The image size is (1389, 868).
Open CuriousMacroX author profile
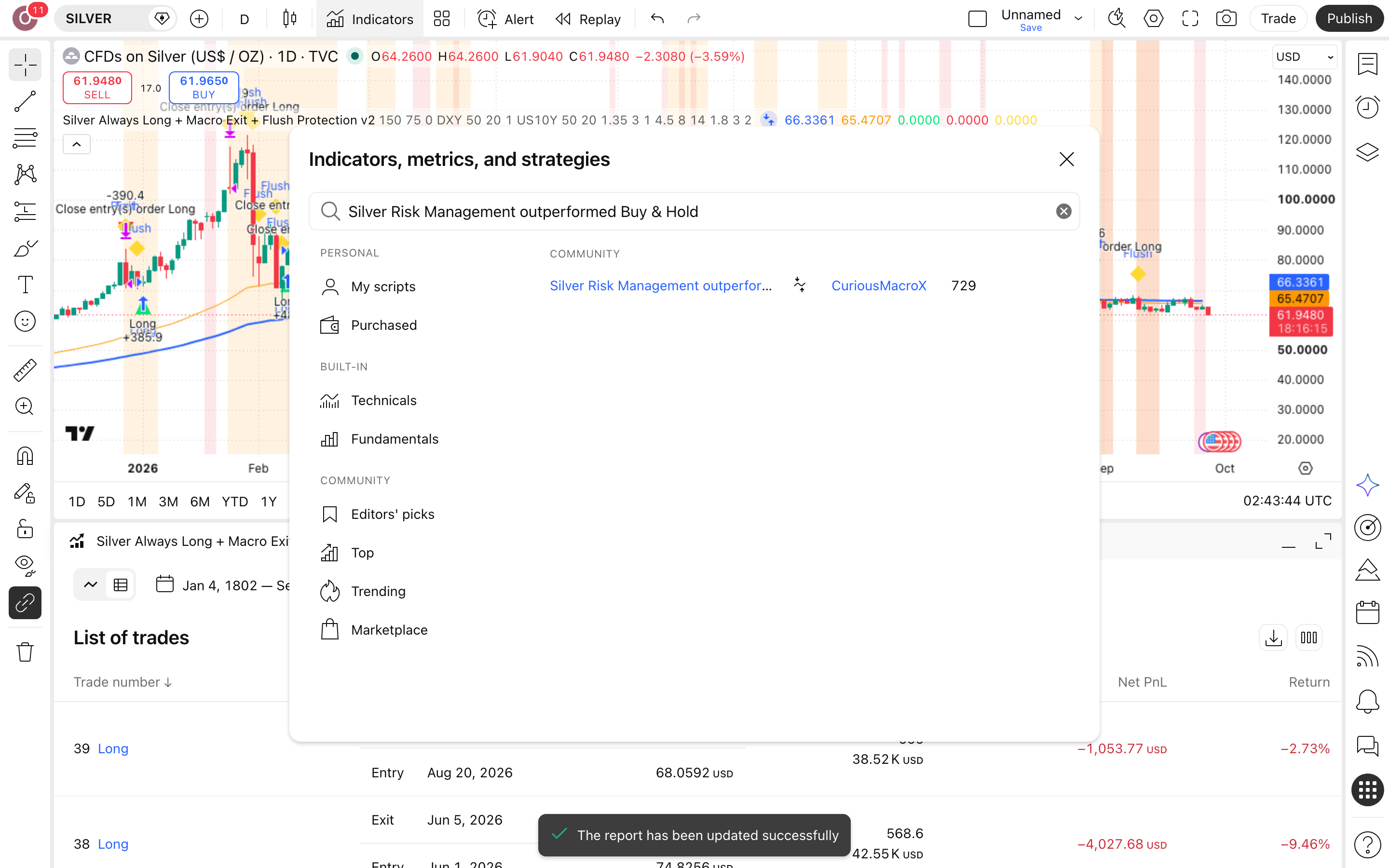(879, 285)
